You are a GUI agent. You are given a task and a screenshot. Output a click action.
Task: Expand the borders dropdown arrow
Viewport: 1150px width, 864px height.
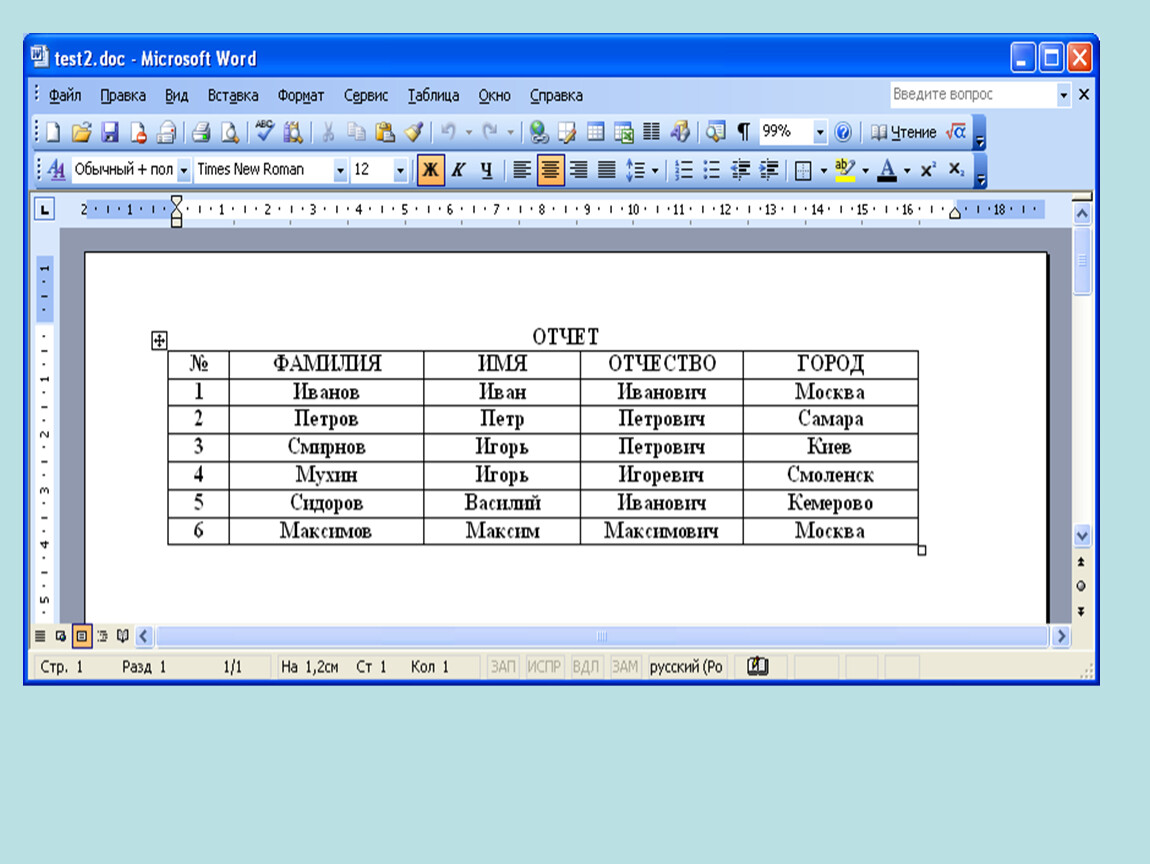pos(823,170)
